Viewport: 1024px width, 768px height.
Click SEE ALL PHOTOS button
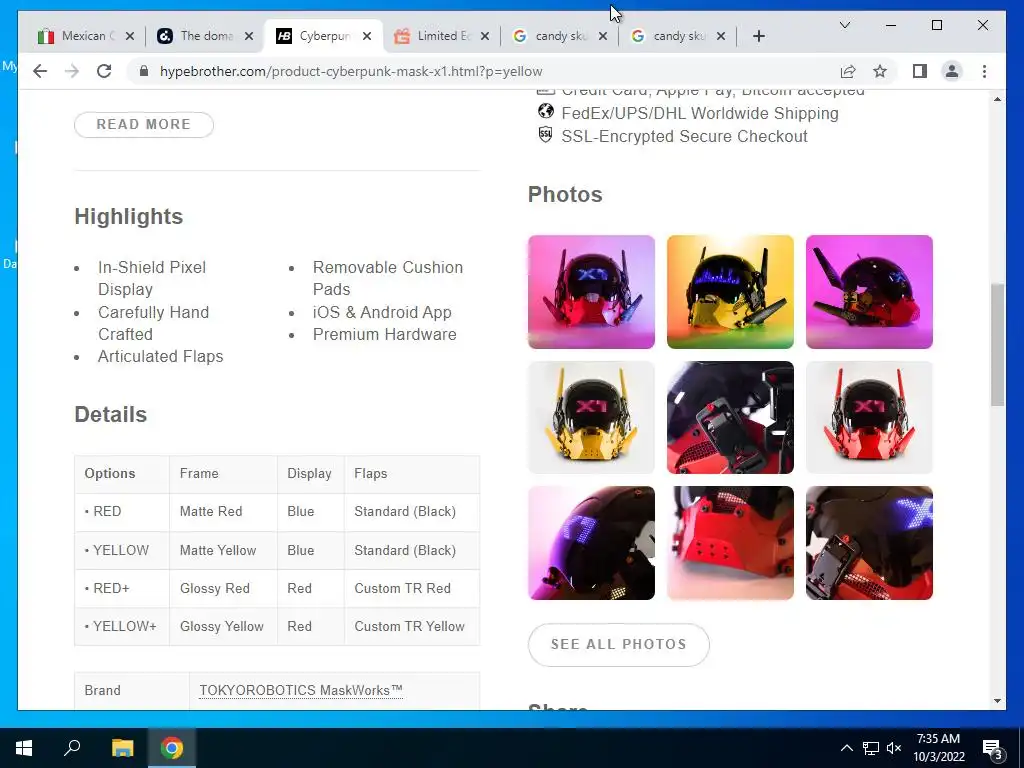[618, 645]
